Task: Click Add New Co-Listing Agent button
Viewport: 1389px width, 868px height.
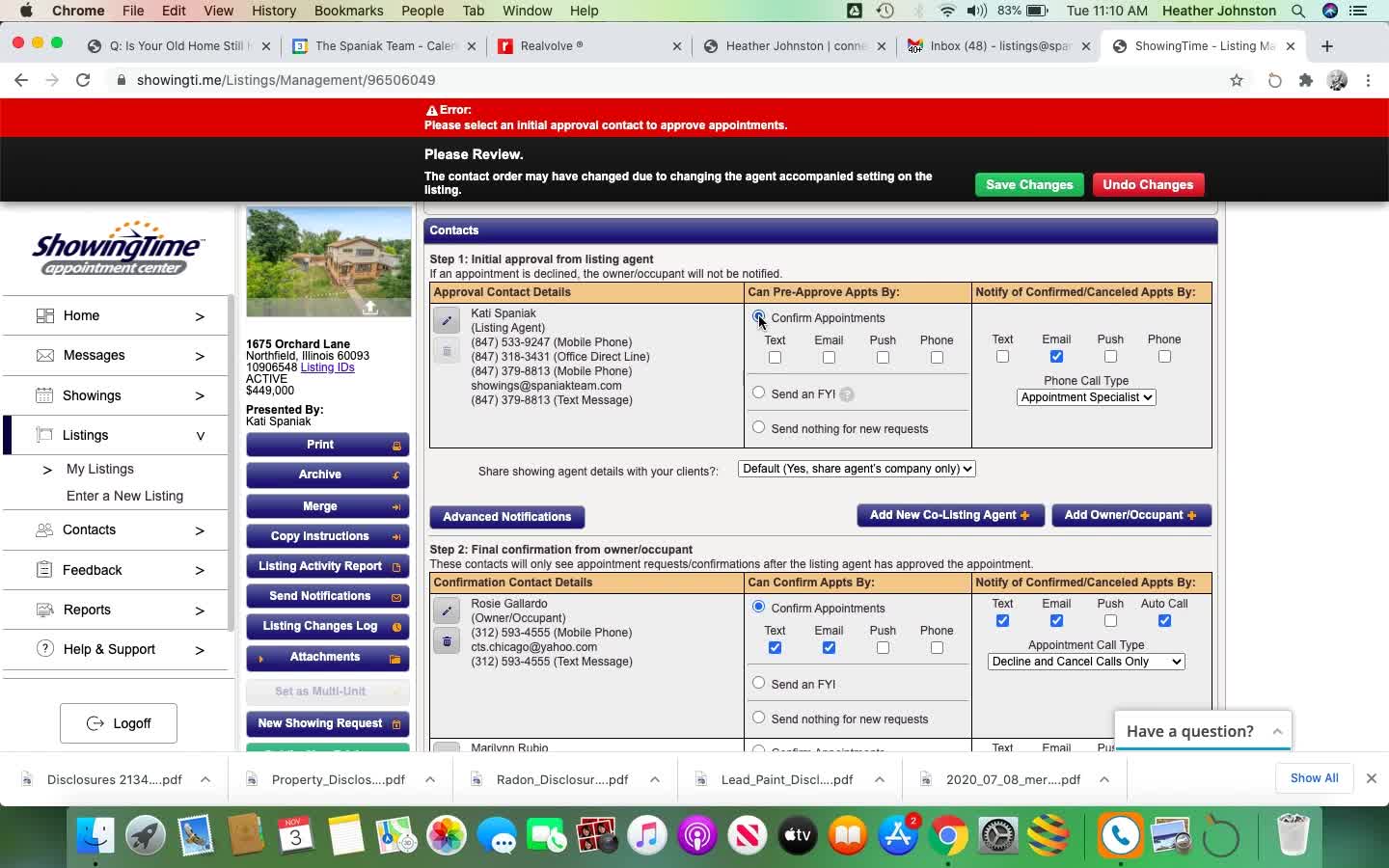Action: tap(949, 515)
